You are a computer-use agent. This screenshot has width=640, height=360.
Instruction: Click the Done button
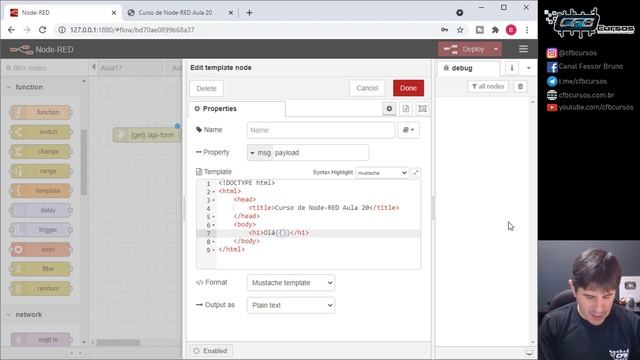coord(408,88)
